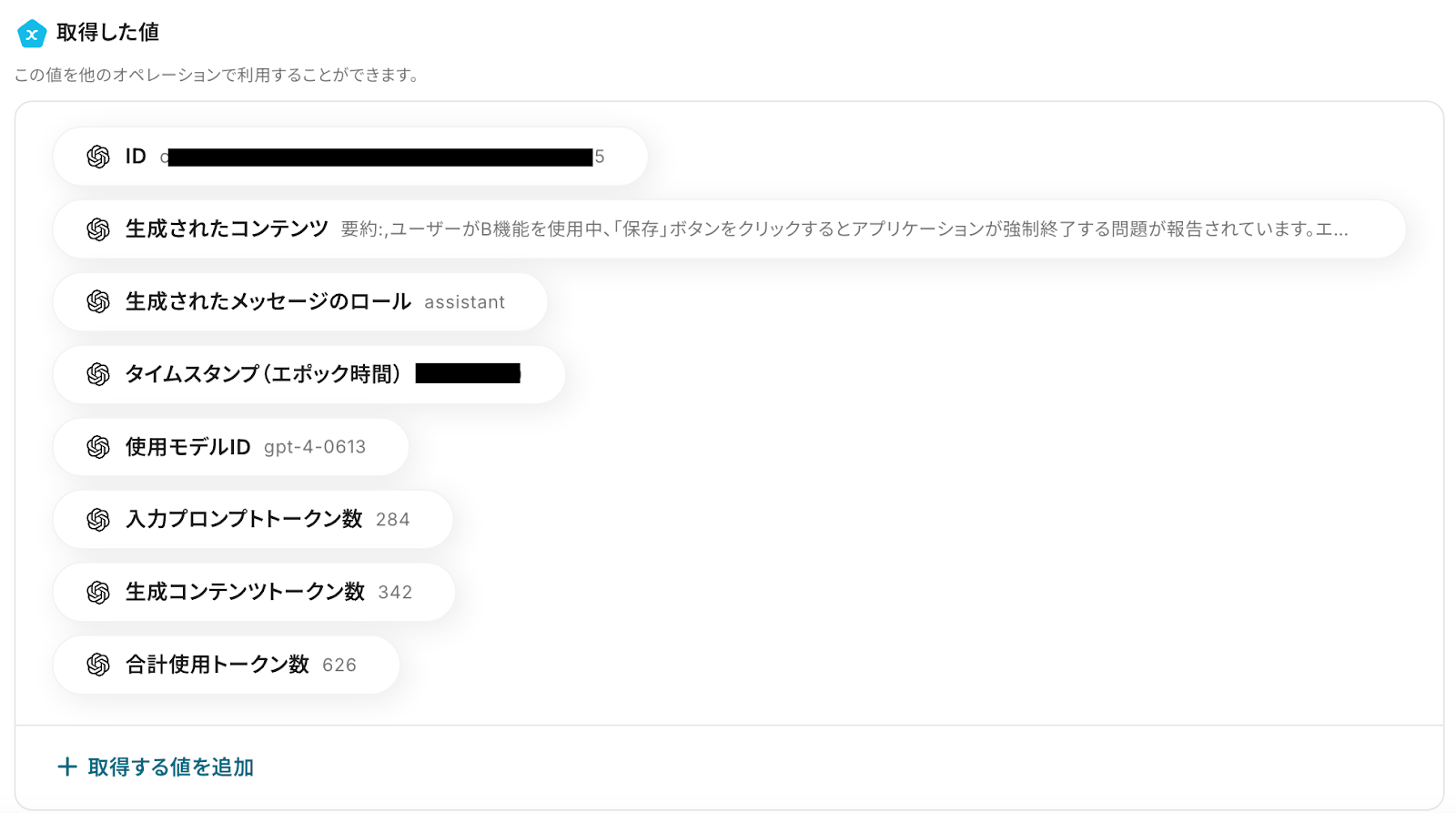This screenshot has height=813, width=1456.
Task: Select the 生成されたメッセージのロール assistant pill
Action: pos(300,301)
